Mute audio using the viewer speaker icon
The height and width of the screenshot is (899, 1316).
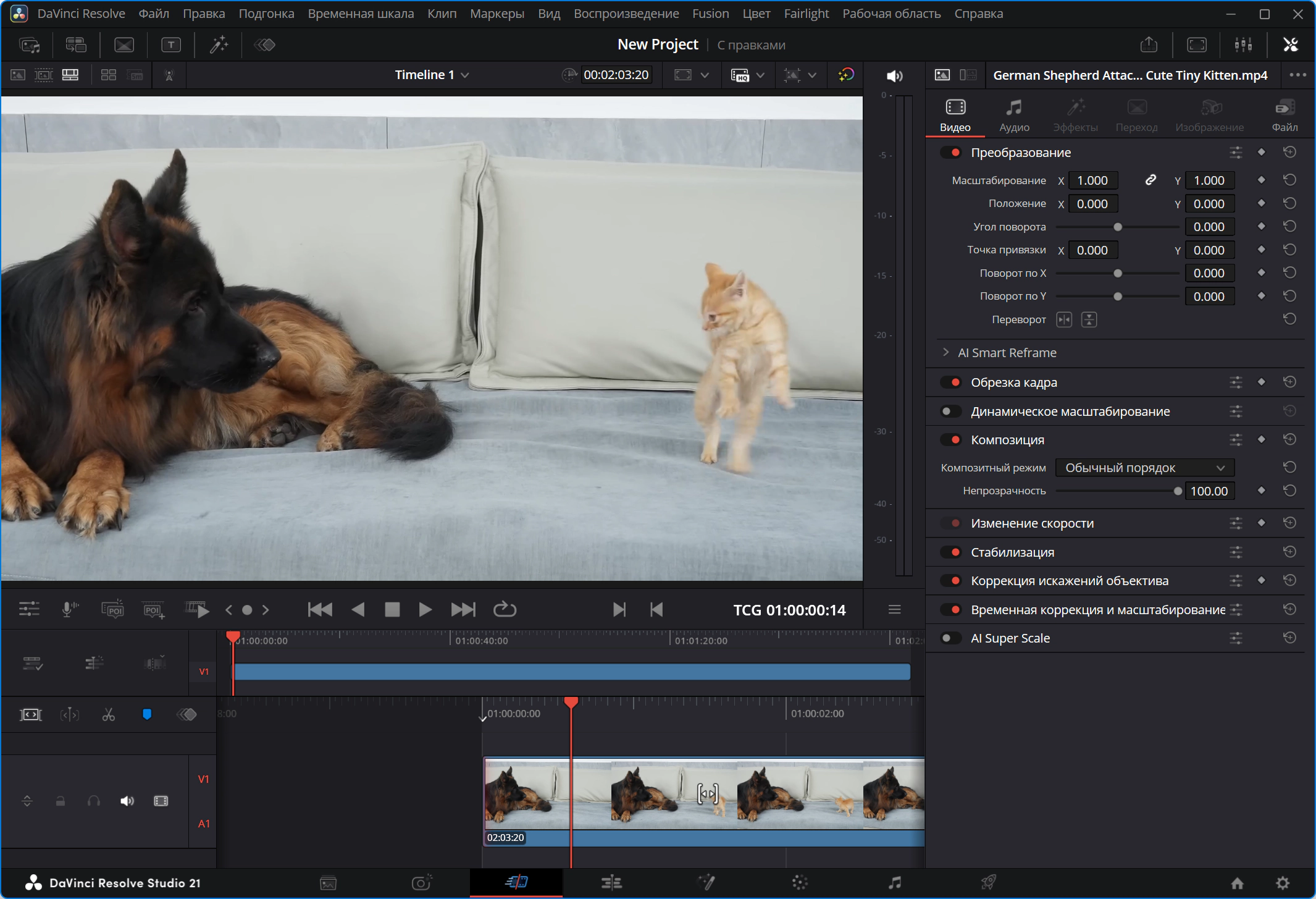894,75
